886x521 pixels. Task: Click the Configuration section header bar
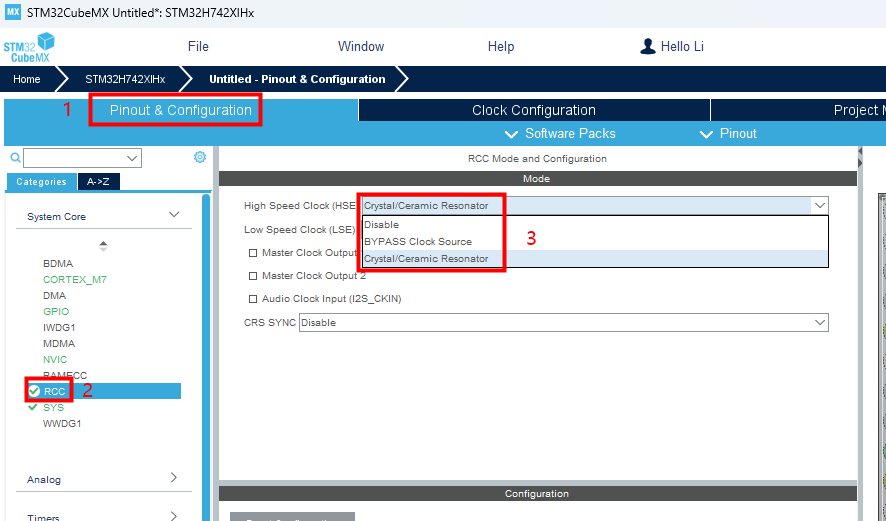(x=537, y=493)
